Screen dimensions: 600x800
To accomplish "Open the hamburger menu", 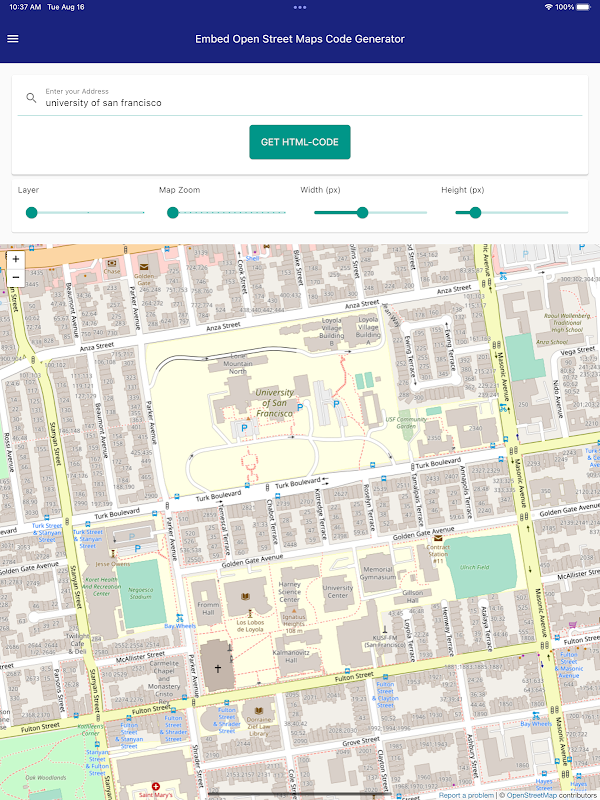I will pos(13,39).
